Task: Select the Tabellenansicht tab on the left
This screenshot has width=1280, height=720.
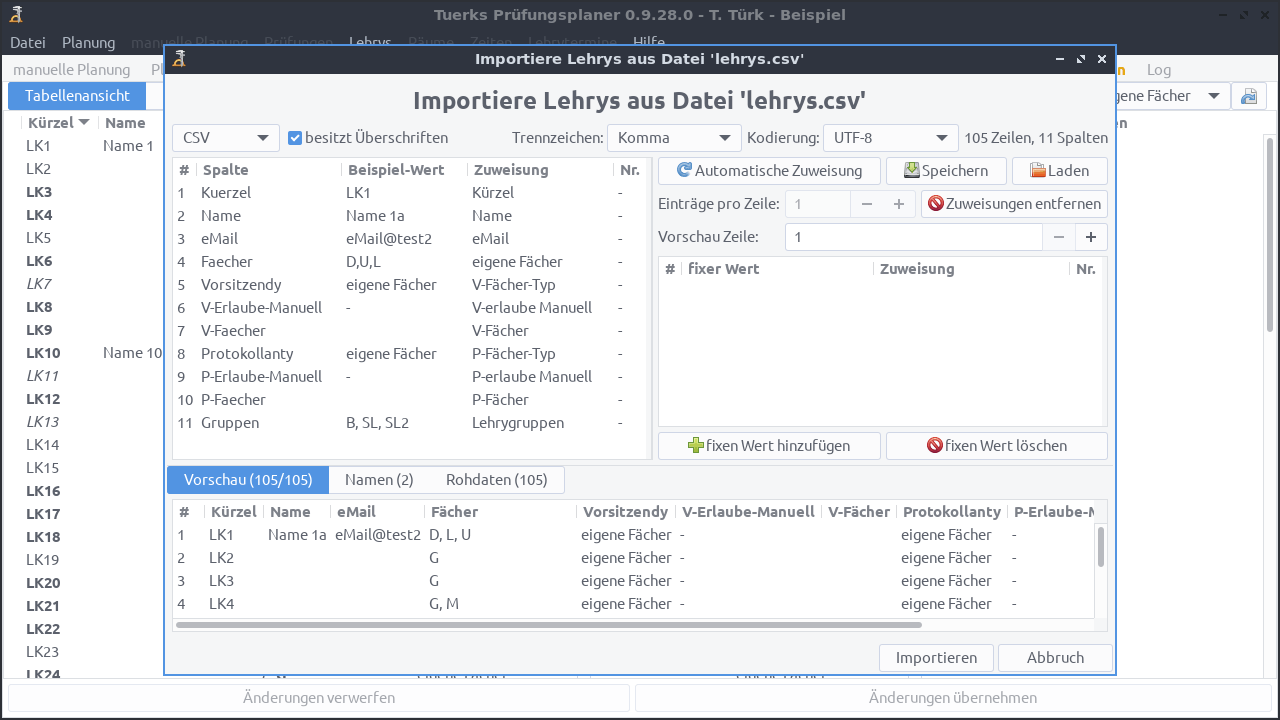Action: pyautogui.click(x=76, y=95)
